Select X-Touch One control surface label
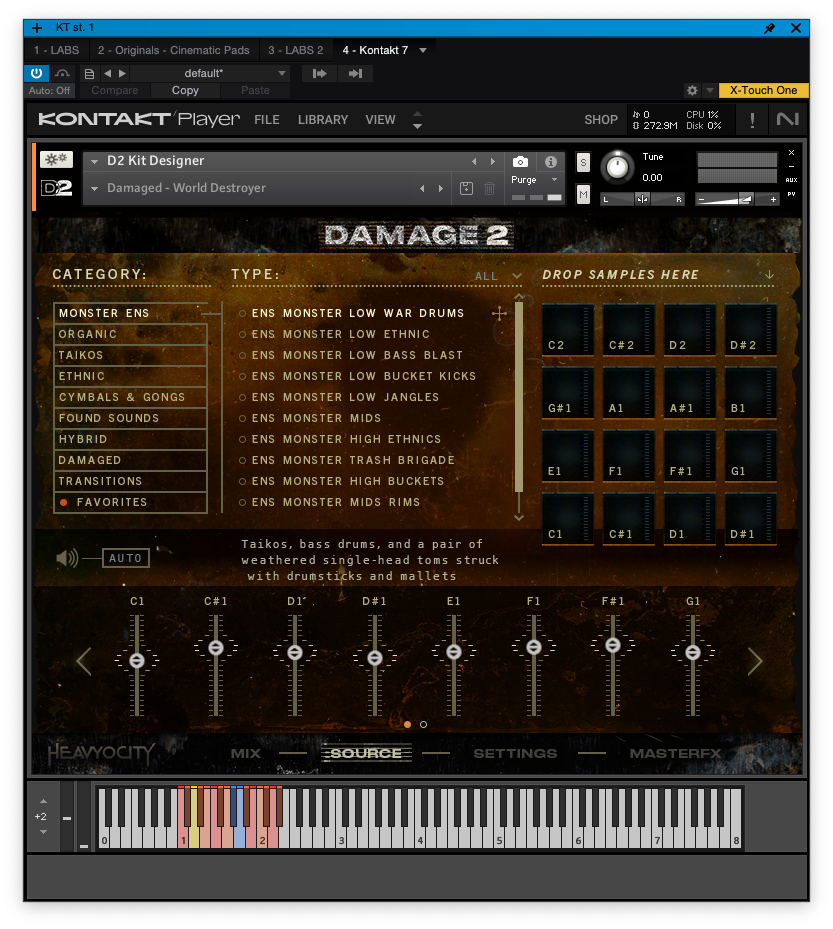This screenshot has height=929, width=833. coord(763,90)
